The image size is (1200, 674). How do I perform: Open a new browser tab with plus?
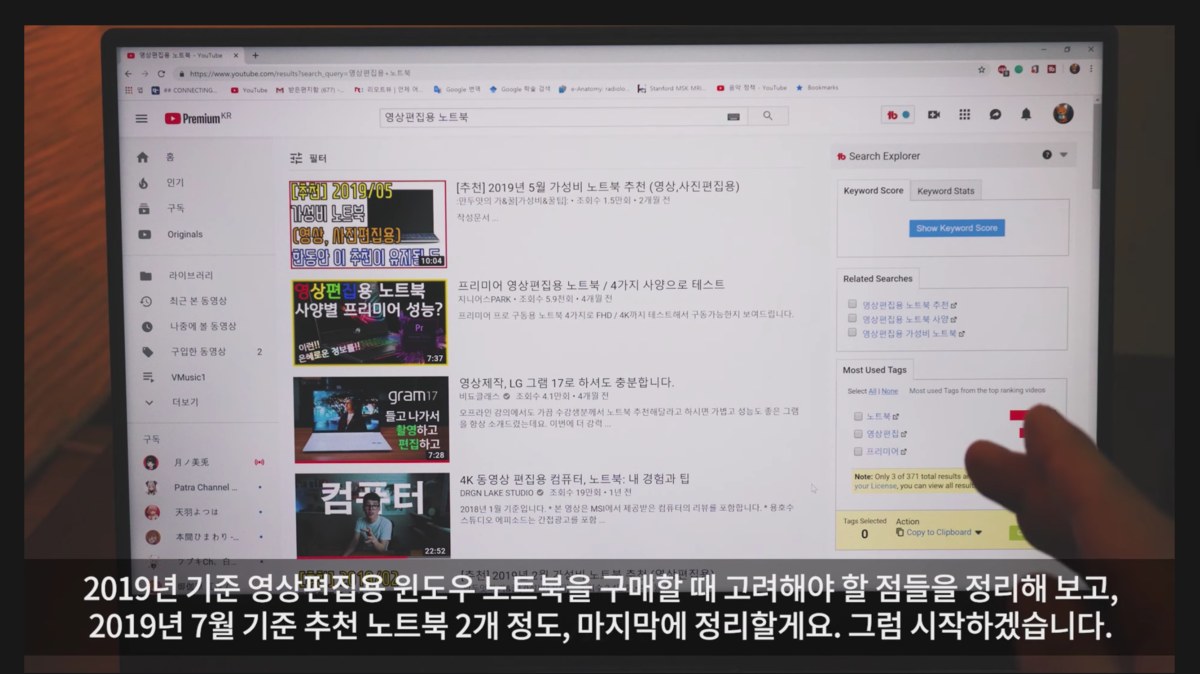255,55
